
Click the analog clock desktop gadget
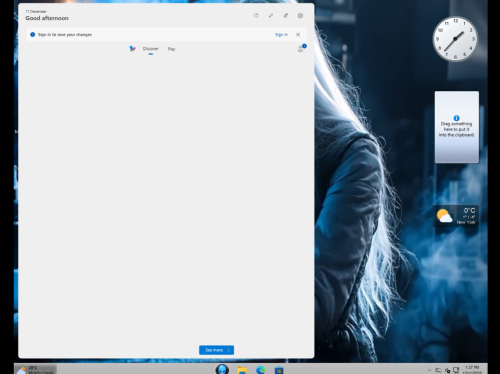coord(455,39)
